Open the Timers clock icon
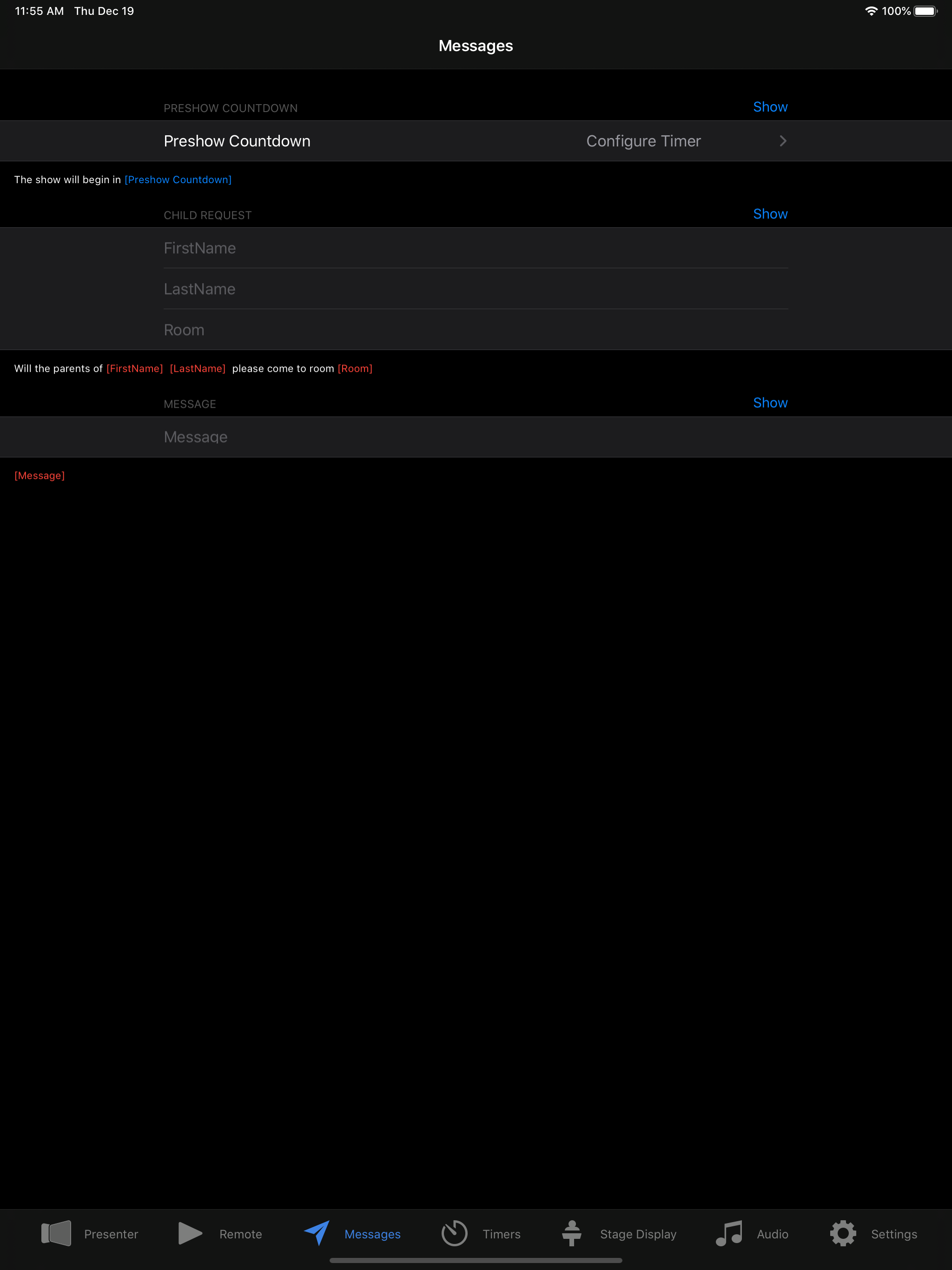The image size is (952, 1270). (454, 1233)
